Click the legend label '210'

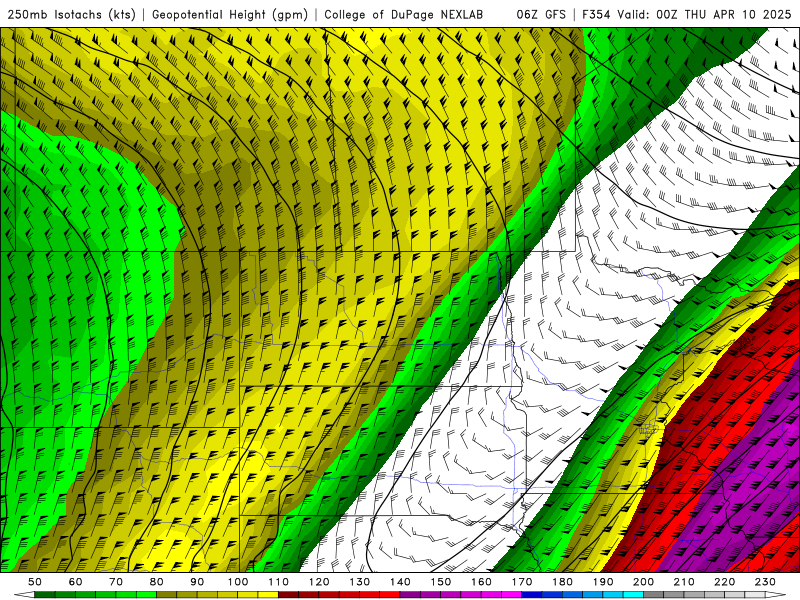(684, 582)
